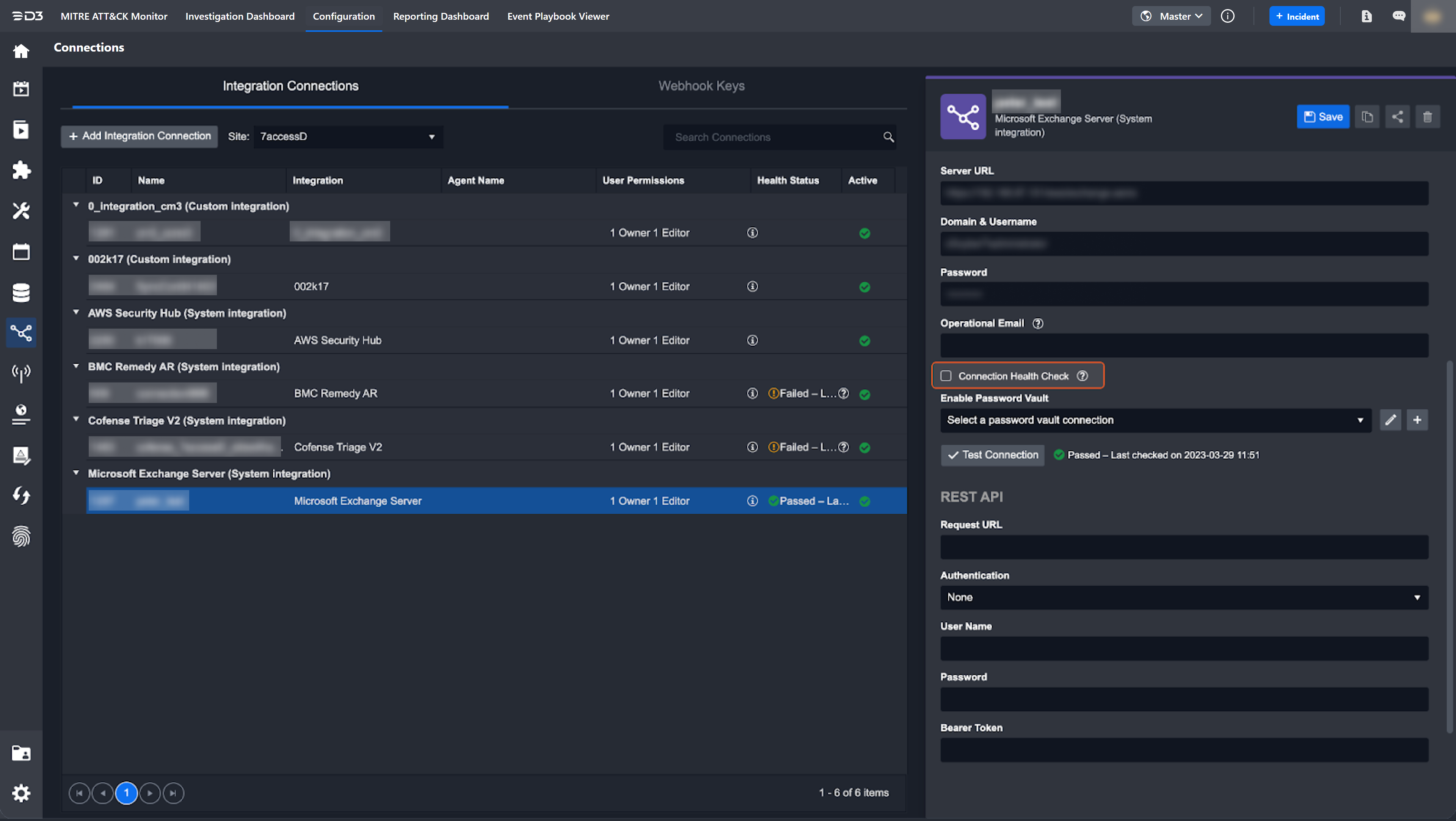Screen dimensions: 1456x821
Task: Click the plus icon beside password vault
Action: 1417,420
